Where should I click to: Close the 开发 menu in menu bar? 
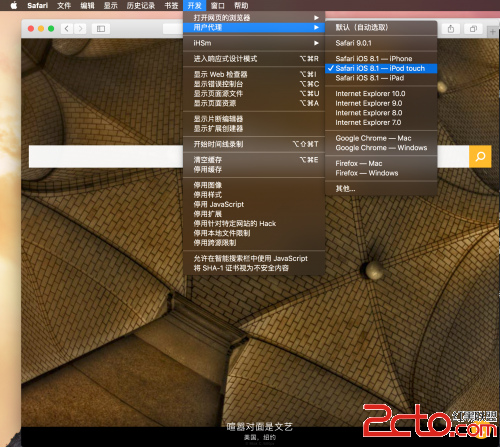click(x=194, y=5)
